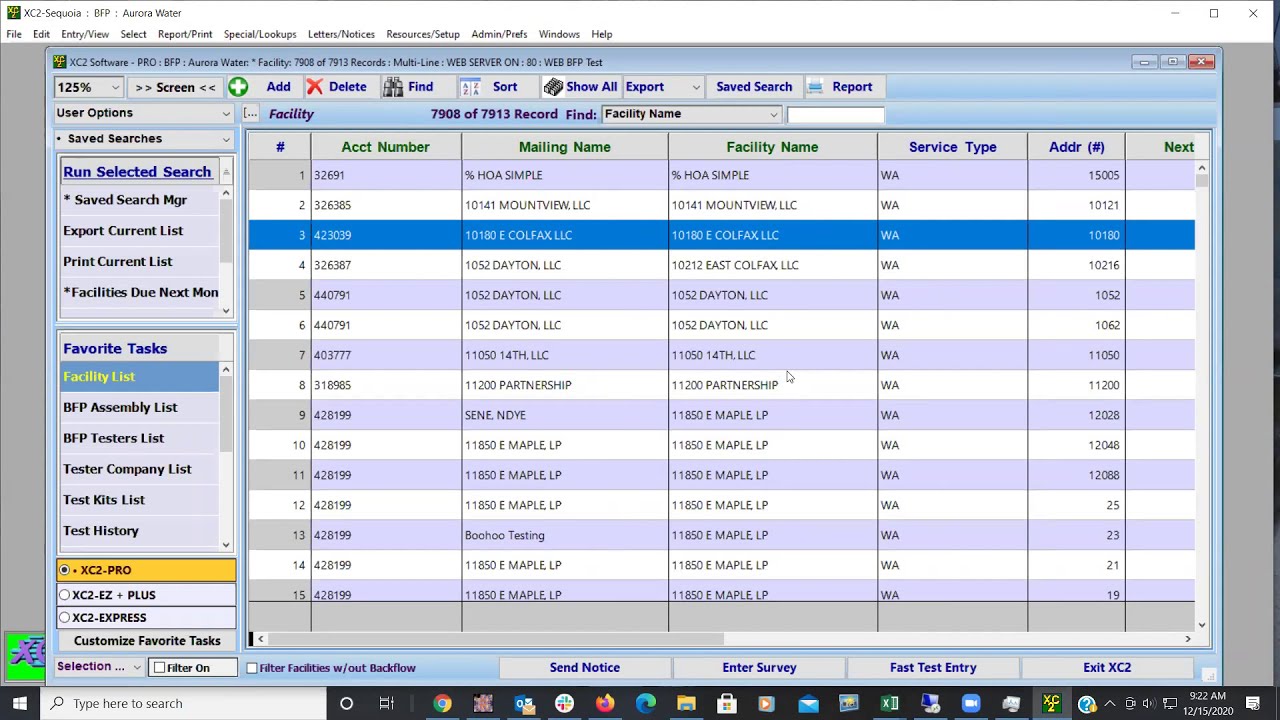Screen dimensions: 1280x720
Task: Toggle the Filter On checkbox
Action: click(159, 668)
